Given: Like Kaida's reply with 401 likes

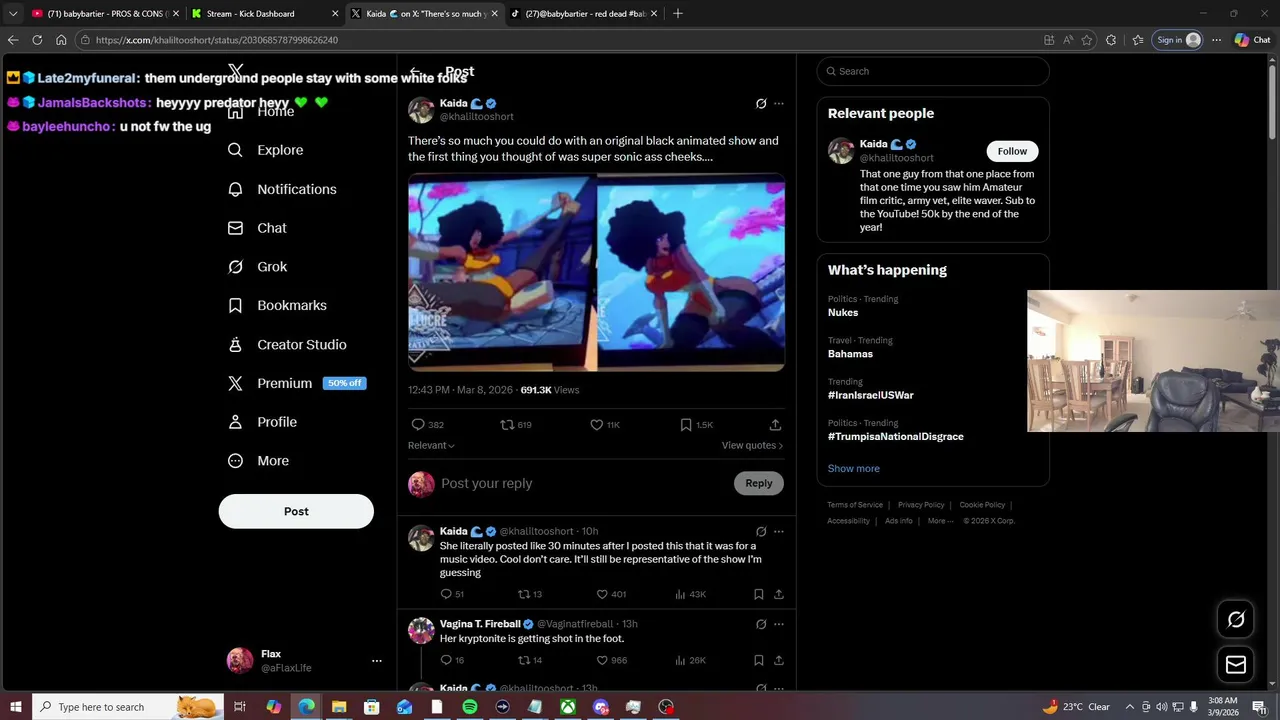Looking at the screenshot, I should (602, 594).
